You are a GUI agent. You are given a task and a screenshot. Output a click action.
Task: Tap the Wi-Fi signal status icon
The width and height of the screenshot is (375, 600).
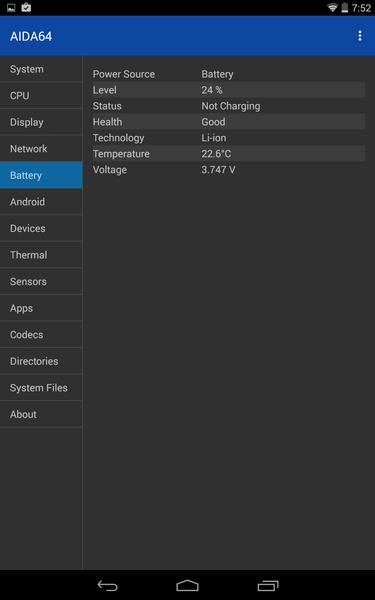(x=332, y=7)
